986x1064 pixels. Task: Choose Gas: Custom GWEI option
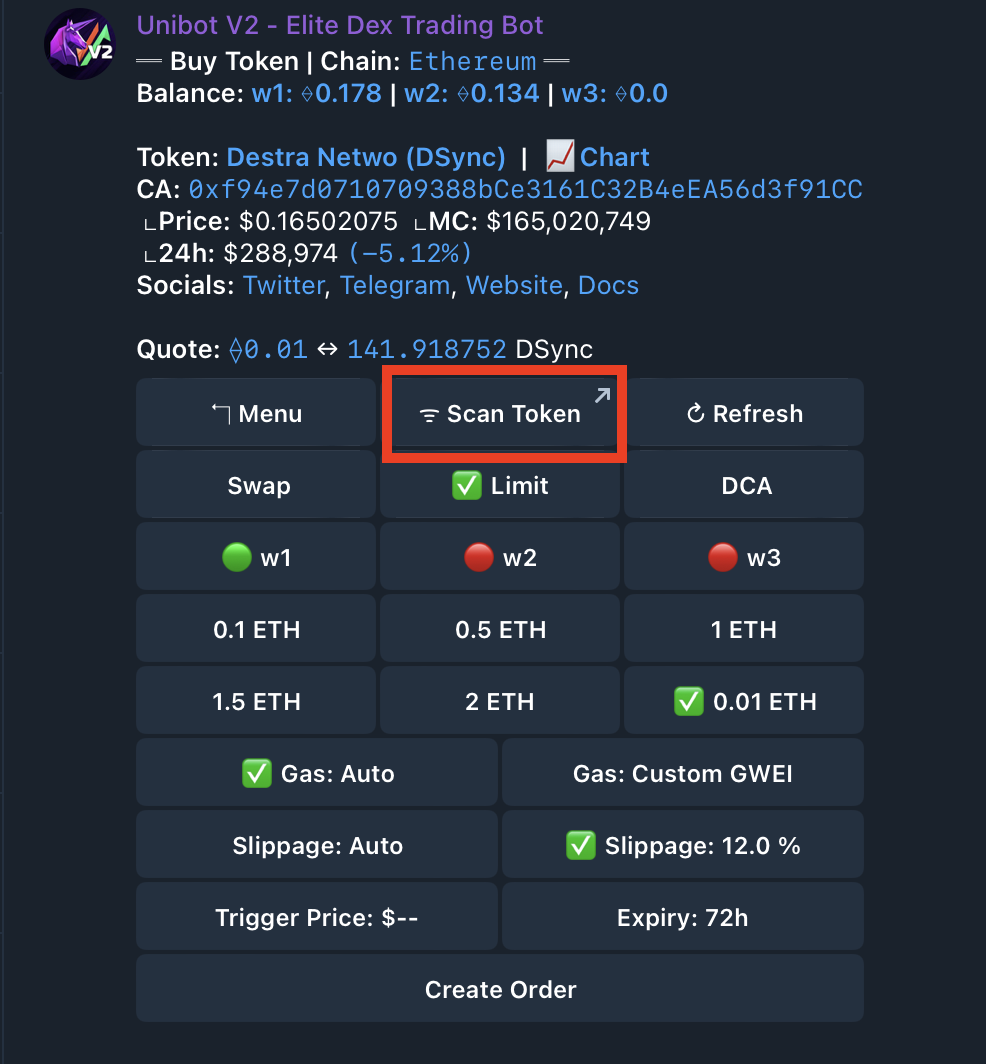tap(683, 774)
